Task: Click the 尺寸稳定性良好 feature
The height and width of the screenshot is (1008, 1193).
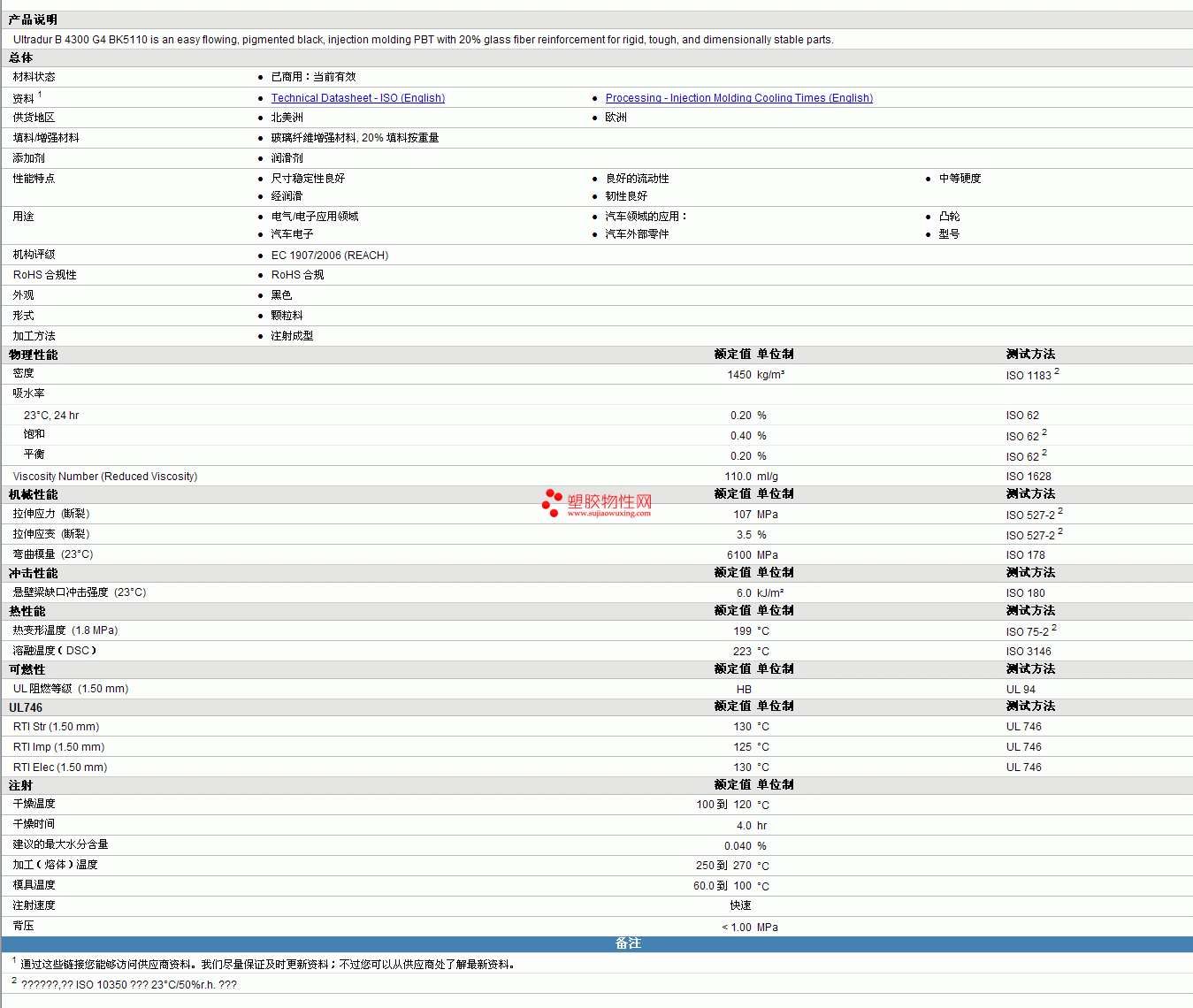Action: click(x=308, y=179)
